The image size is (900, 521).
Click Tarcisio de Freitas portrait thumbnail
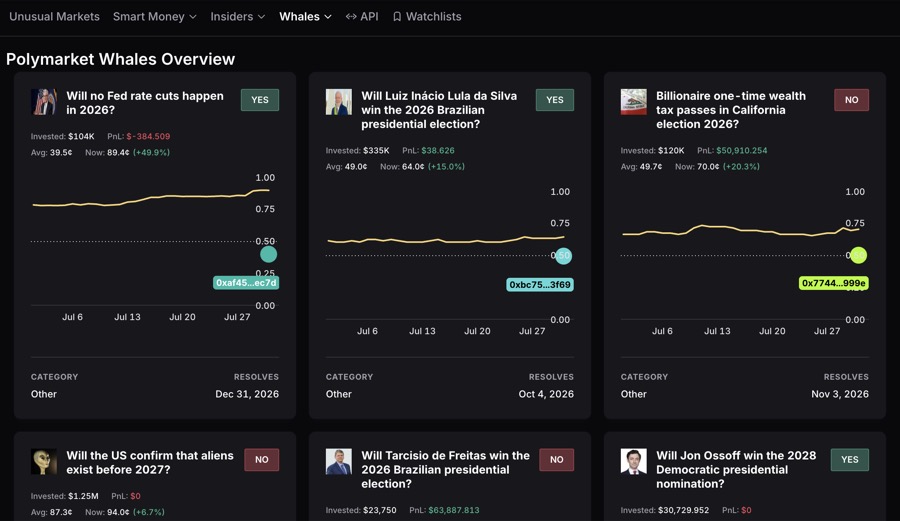click(x=339, y=461)
